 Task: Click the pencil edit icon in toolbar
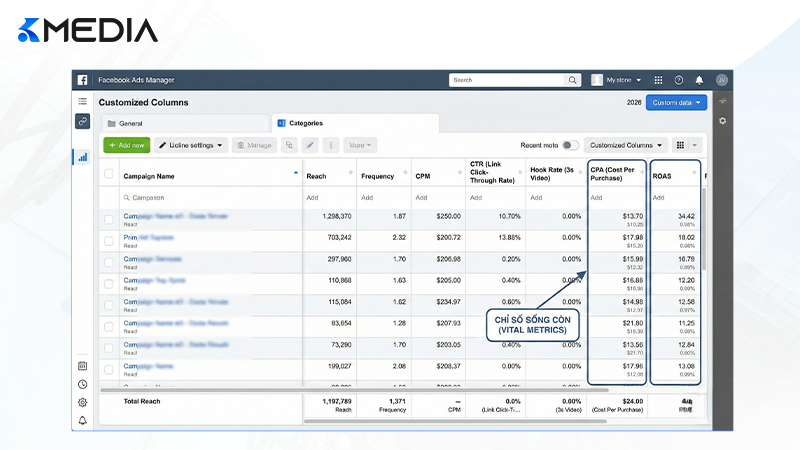coord(310,145)
